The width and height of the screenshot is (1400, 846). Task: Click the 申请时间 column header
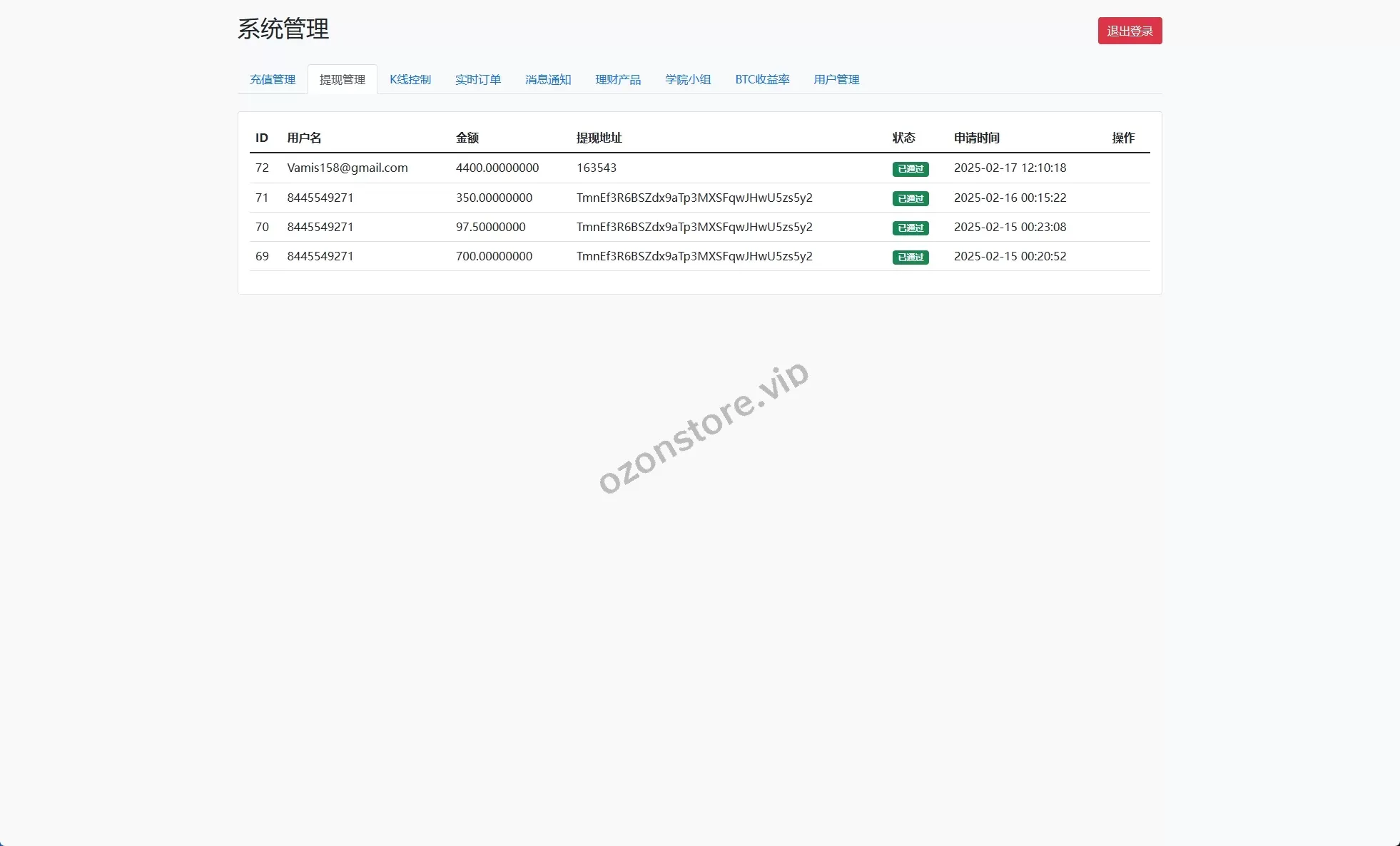click(975, 138)
